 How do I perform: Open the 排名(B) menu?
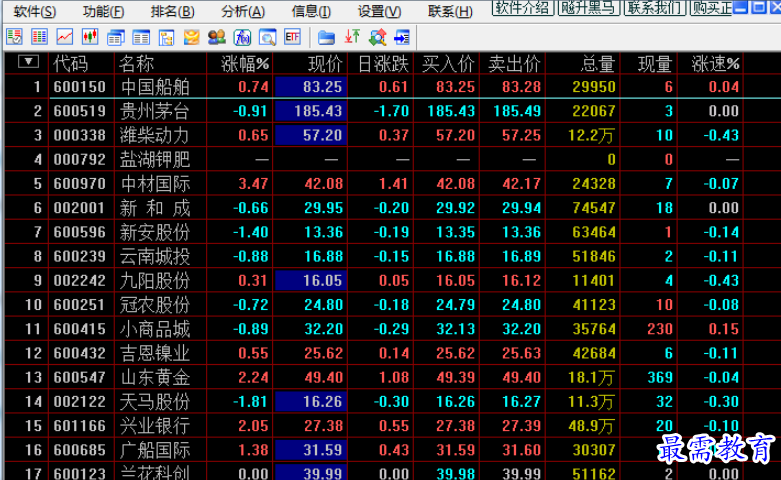point(172,11)
